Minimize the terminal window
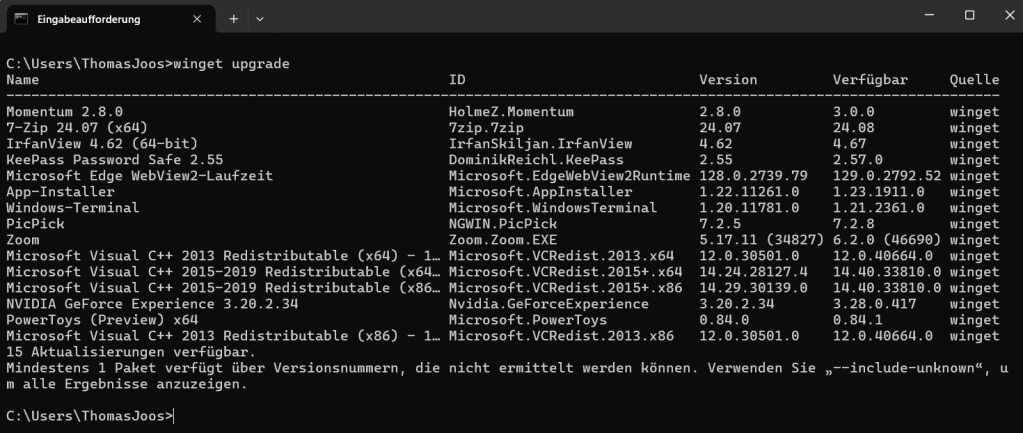 (x=930, y=15)
